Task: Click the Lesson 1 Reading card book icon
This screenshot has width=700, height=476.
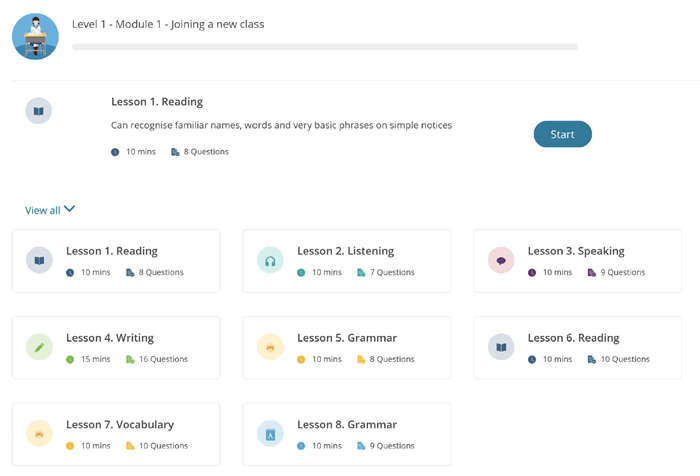Action: (x=39, y=260)
